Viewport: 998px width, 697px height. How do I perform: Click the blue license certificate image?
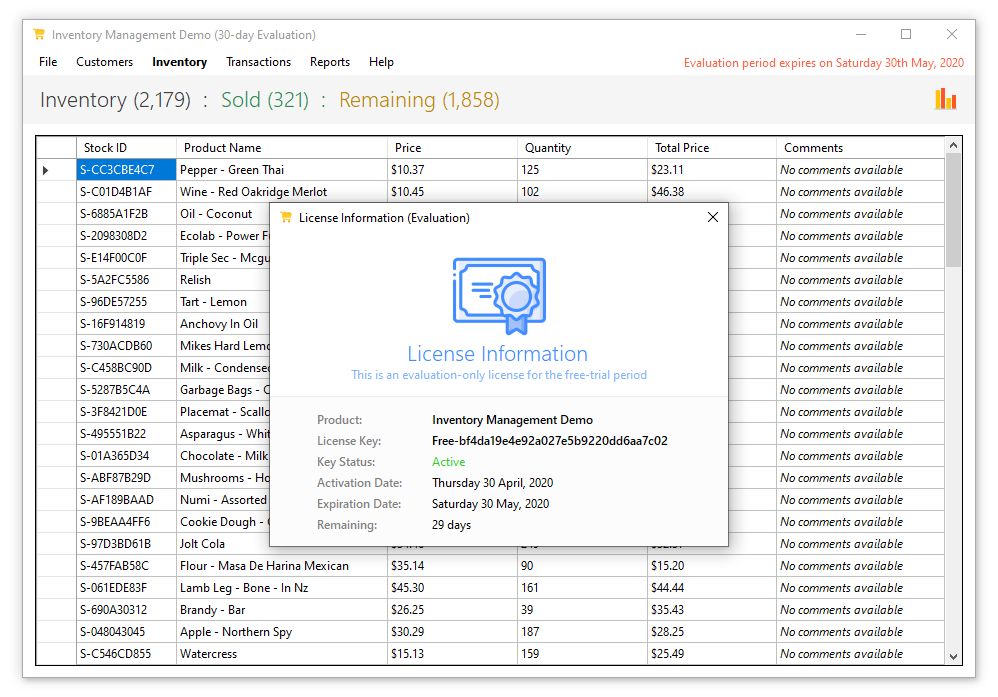click(x=499, y=295)
